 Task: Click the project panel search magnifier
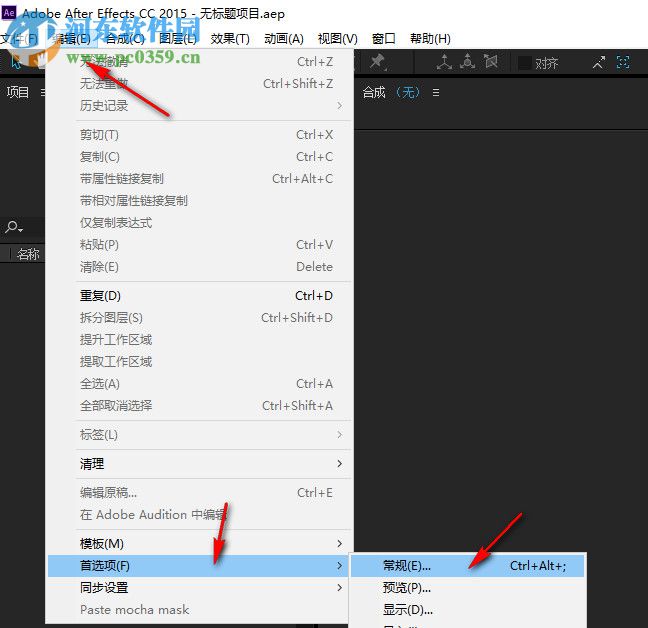(14, 227)
